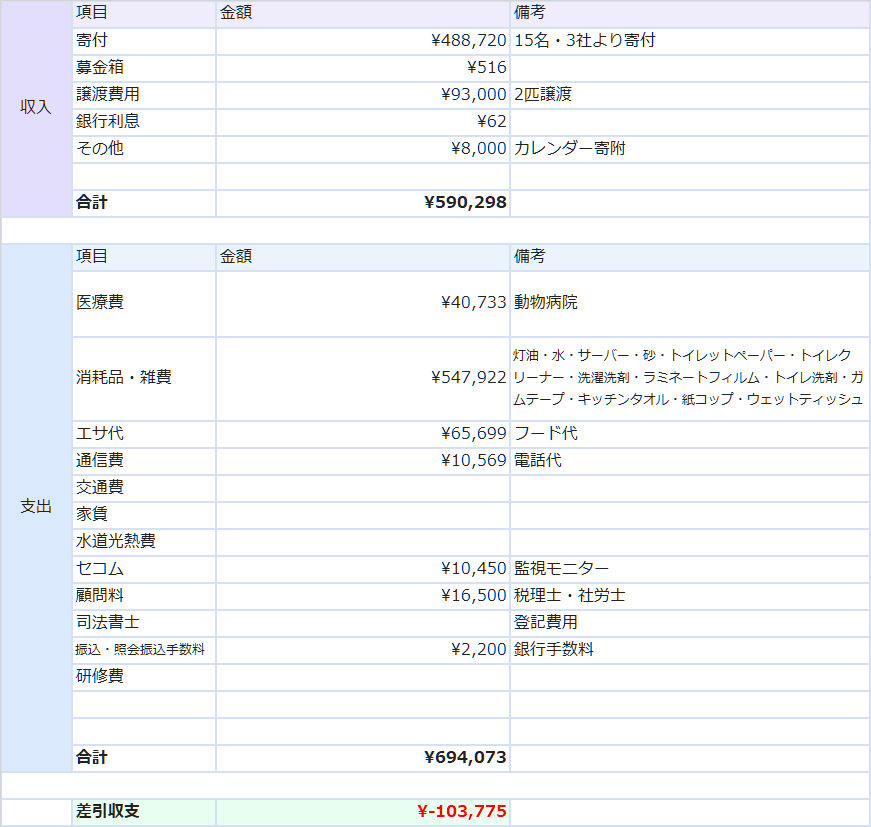The width and height of the screenshot is (871, 827).
Task: Click the red balance ¥-103,775
Action: 461,812
